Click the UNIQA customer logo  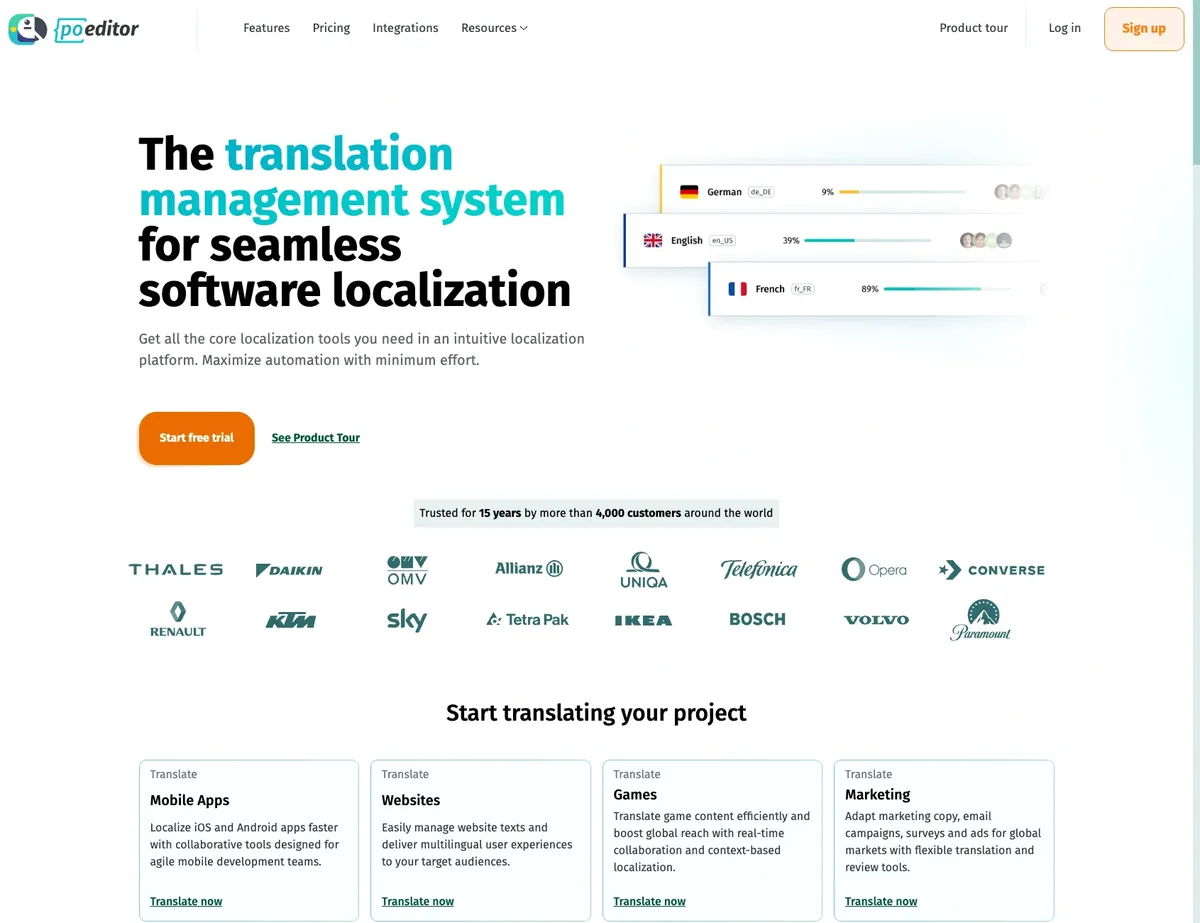[x=643, y=569]
